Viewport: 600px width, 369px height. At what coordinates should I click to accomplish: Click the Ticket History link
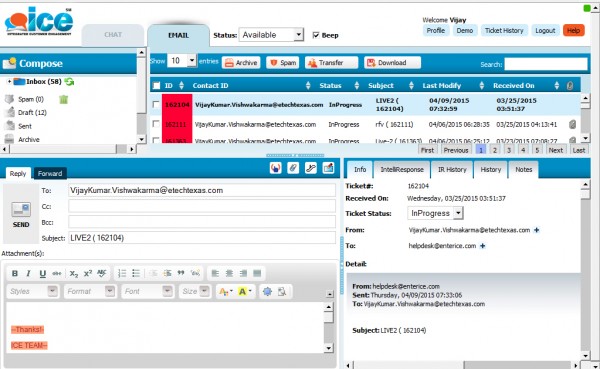504,31
